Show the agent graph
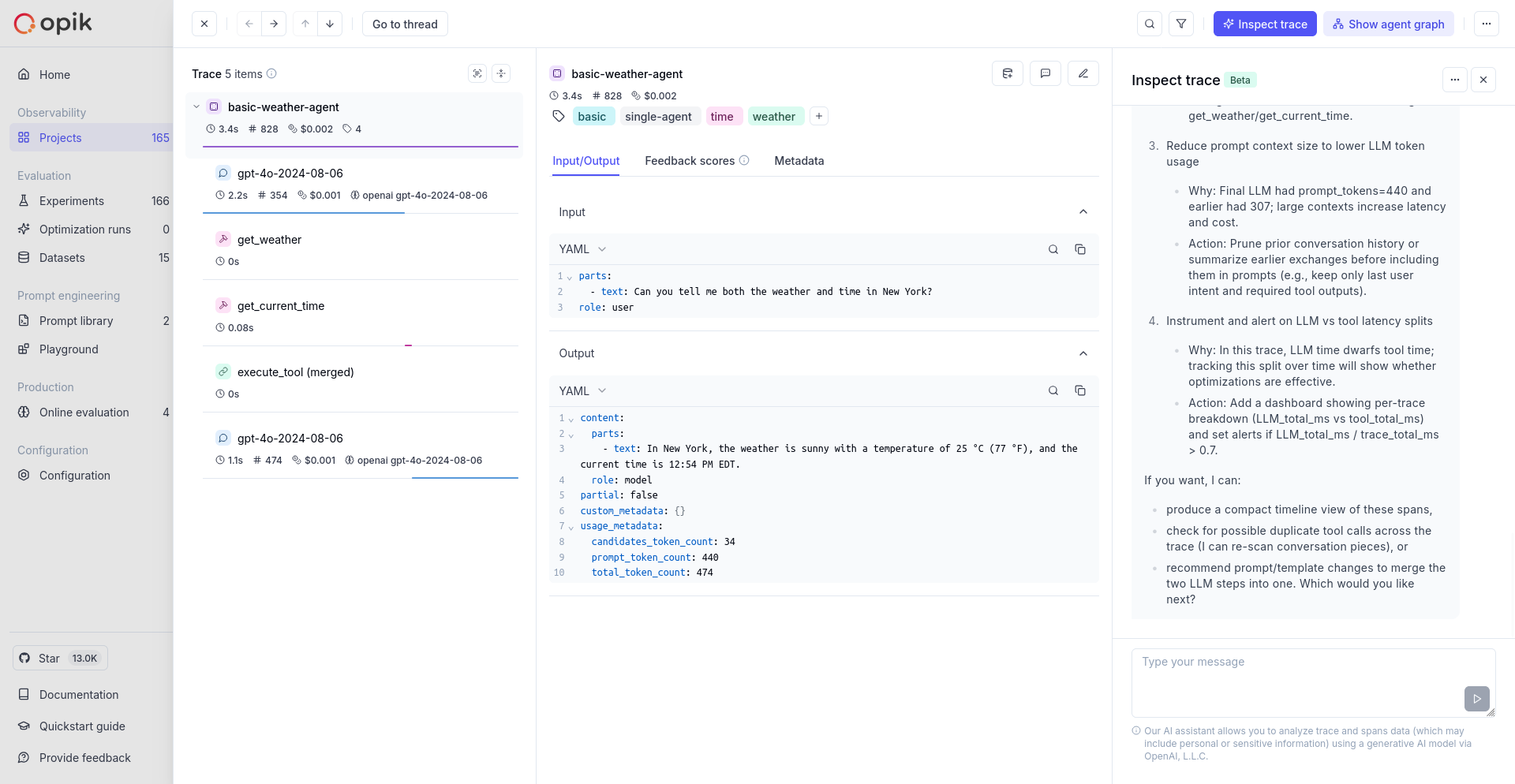Image resolution: width=1515 pixels, height=784 pixels. [1389, 24]
